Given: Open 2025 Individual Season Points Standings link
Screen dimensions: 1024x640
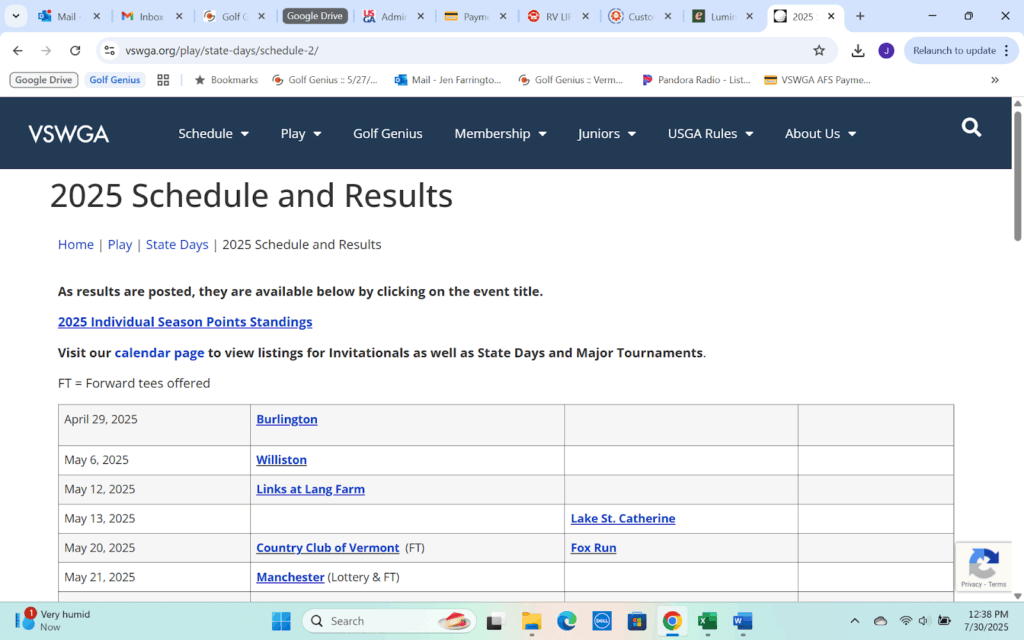Looking at the screenshot, I should 185,322.
